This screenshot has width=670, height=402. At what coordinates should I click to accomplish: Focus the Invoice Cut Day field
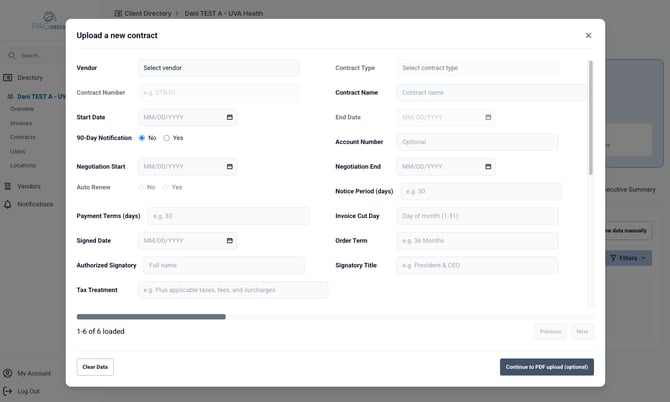tap(477, 216)
